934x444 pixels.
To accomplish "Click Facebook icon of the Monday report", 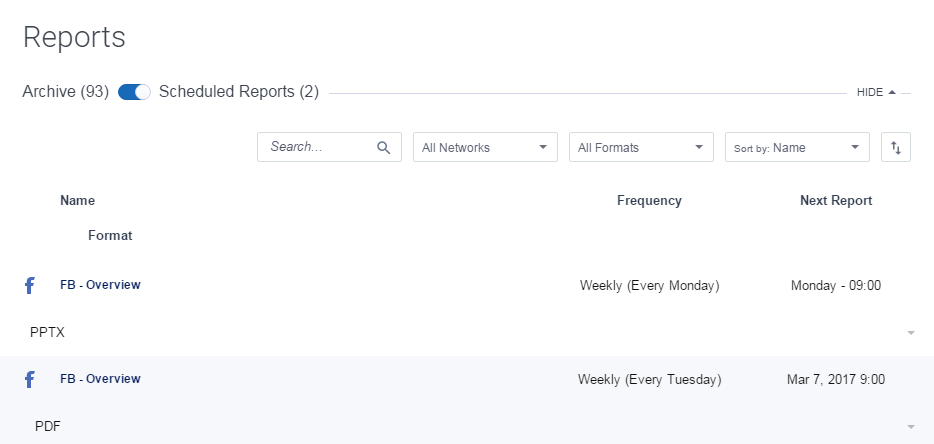I will (30, 286).
